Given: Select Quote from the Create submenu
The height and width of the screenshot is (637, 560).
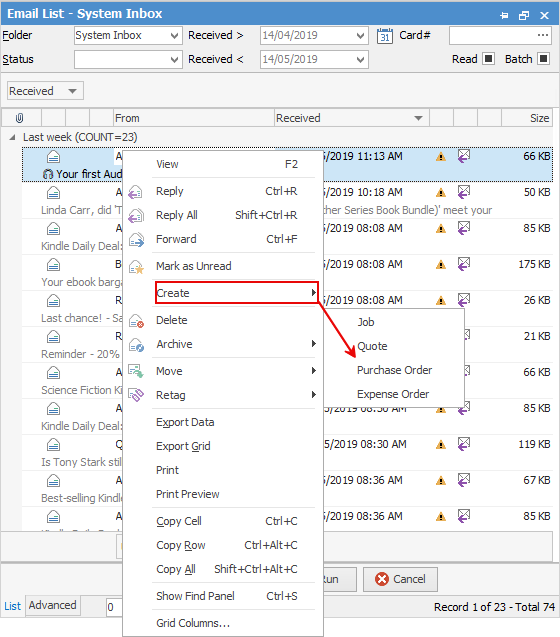Looking at the screenshot, I should click(372, 346).
